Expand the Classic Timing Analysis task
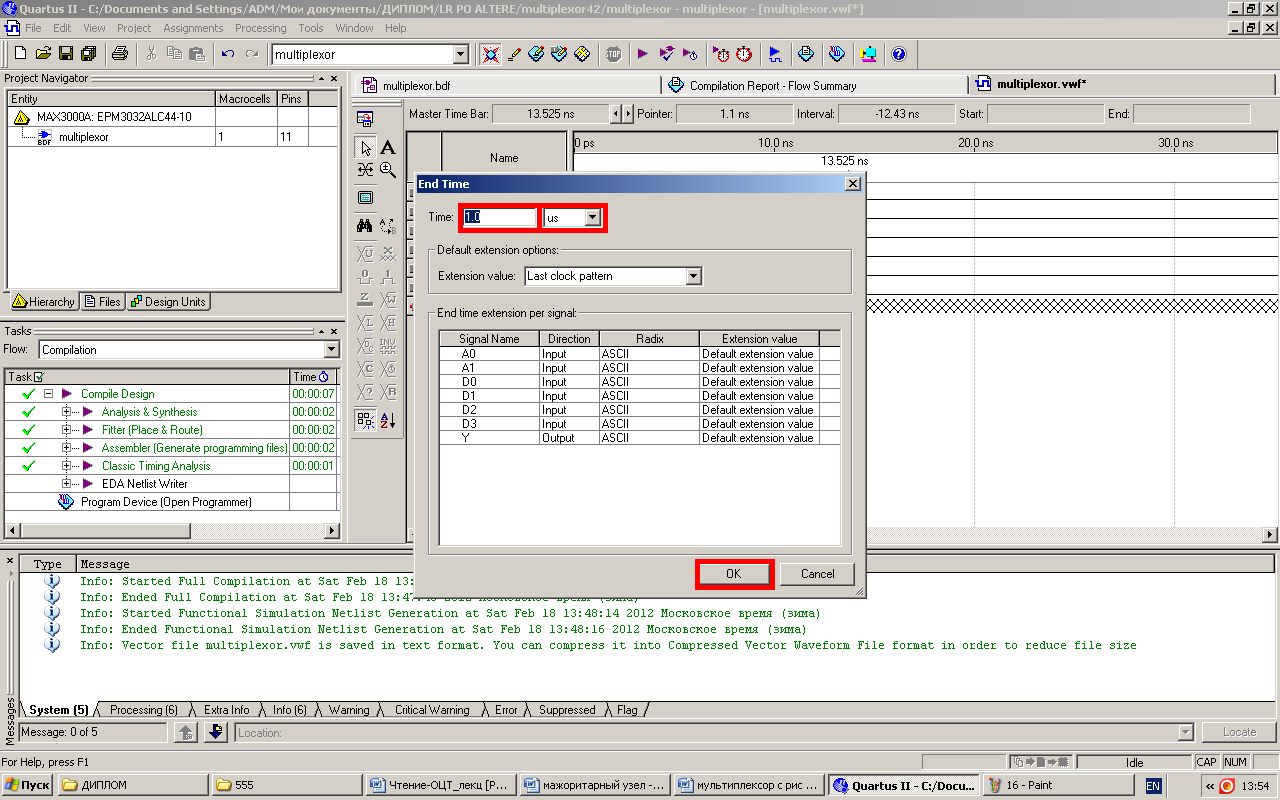The width and height of the screenshot is (1280, 800). (x=67, y=466)
